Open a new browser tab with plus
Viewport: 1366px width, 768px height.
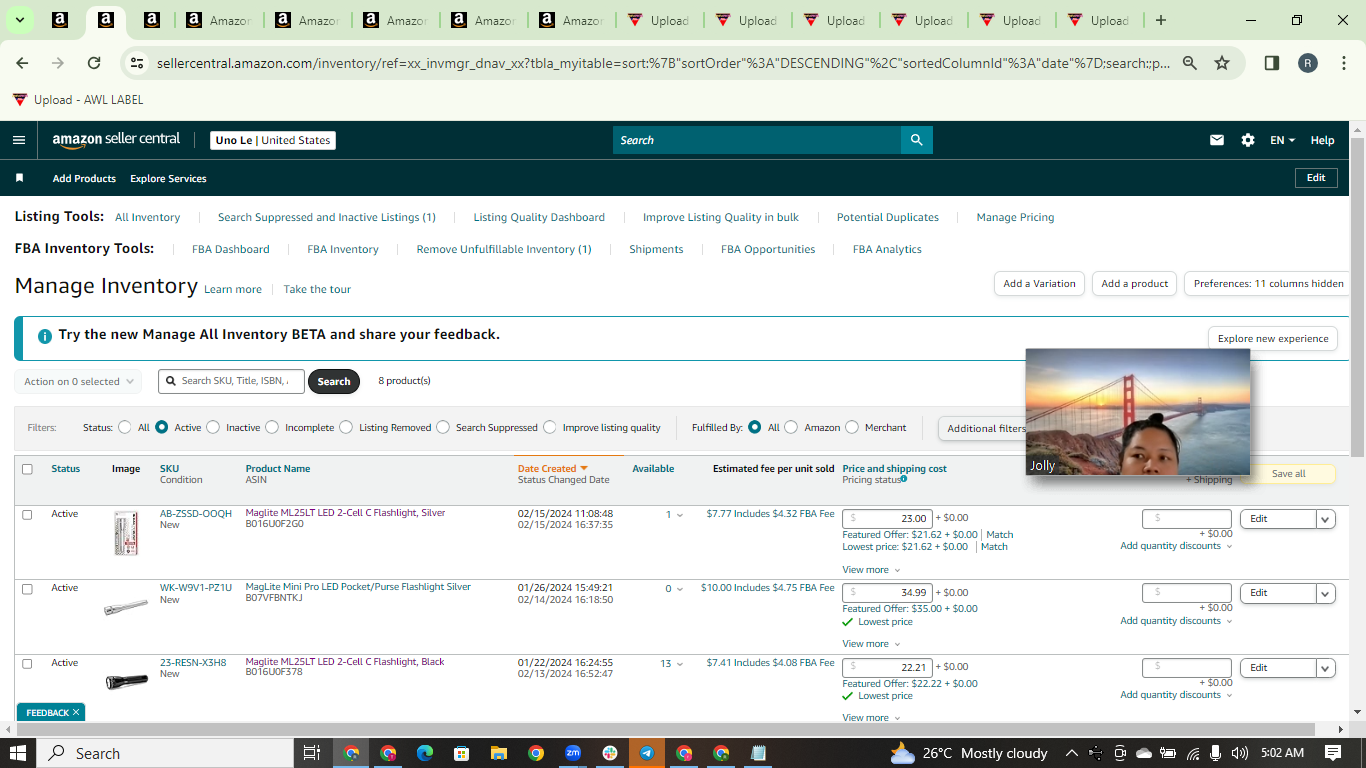coord(1160,20)
